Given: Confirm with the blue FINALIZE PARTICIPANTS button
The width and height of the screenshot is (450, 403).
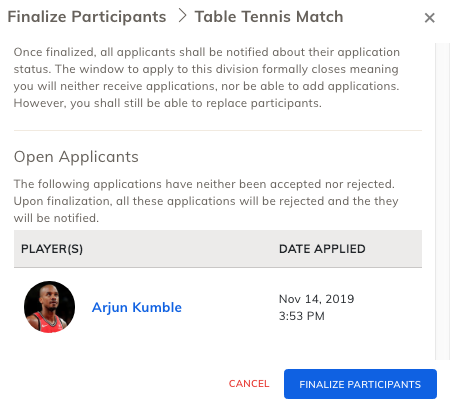Looking at the screenshot, I should pyautogui.click(x=360, y=384).
